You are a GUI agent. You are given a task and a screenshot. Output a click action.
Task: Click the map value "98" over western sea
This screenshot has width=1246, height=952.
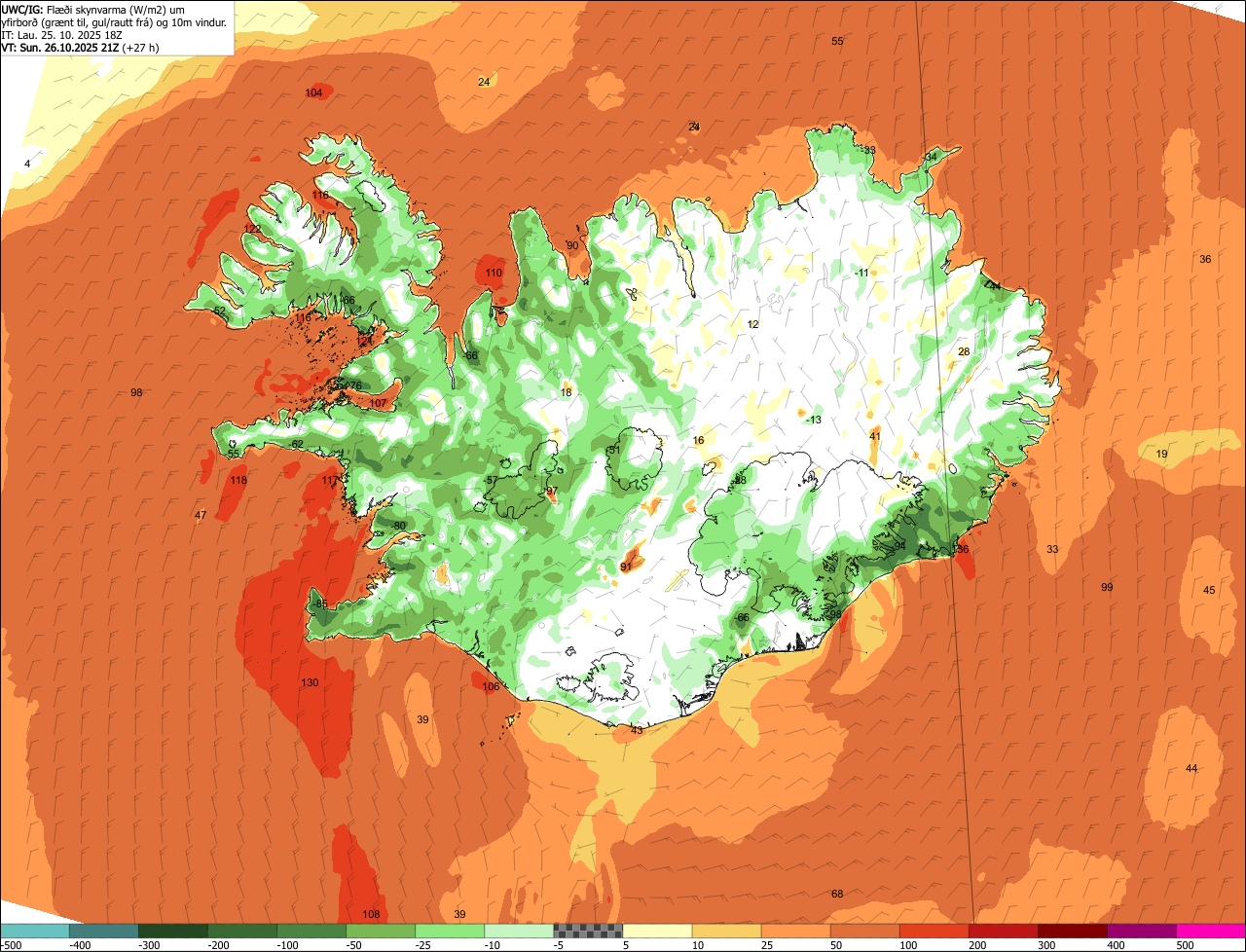click(136, 392)
